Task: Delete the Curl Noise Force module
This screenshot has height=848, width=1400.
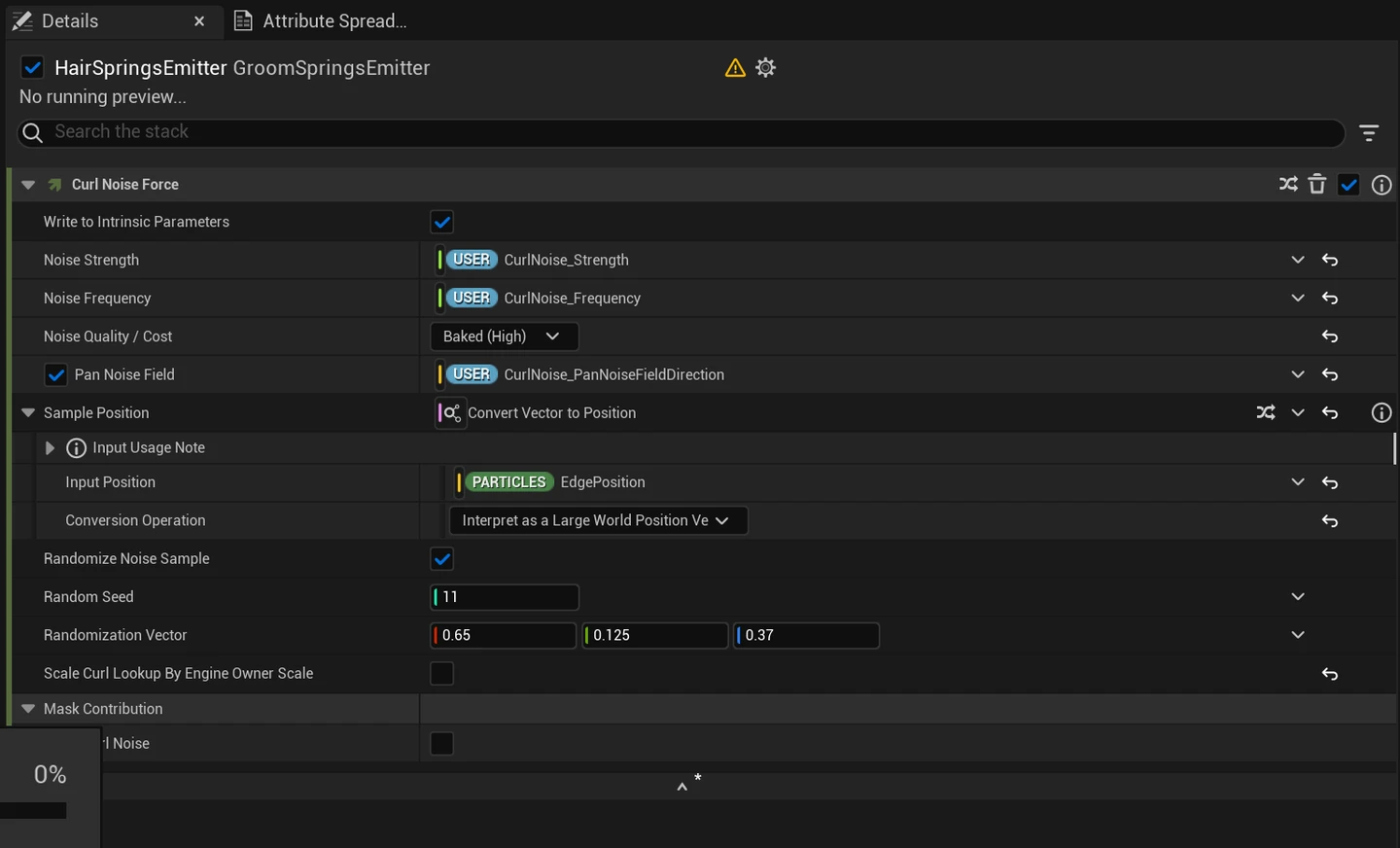Action: [1317, 184]
